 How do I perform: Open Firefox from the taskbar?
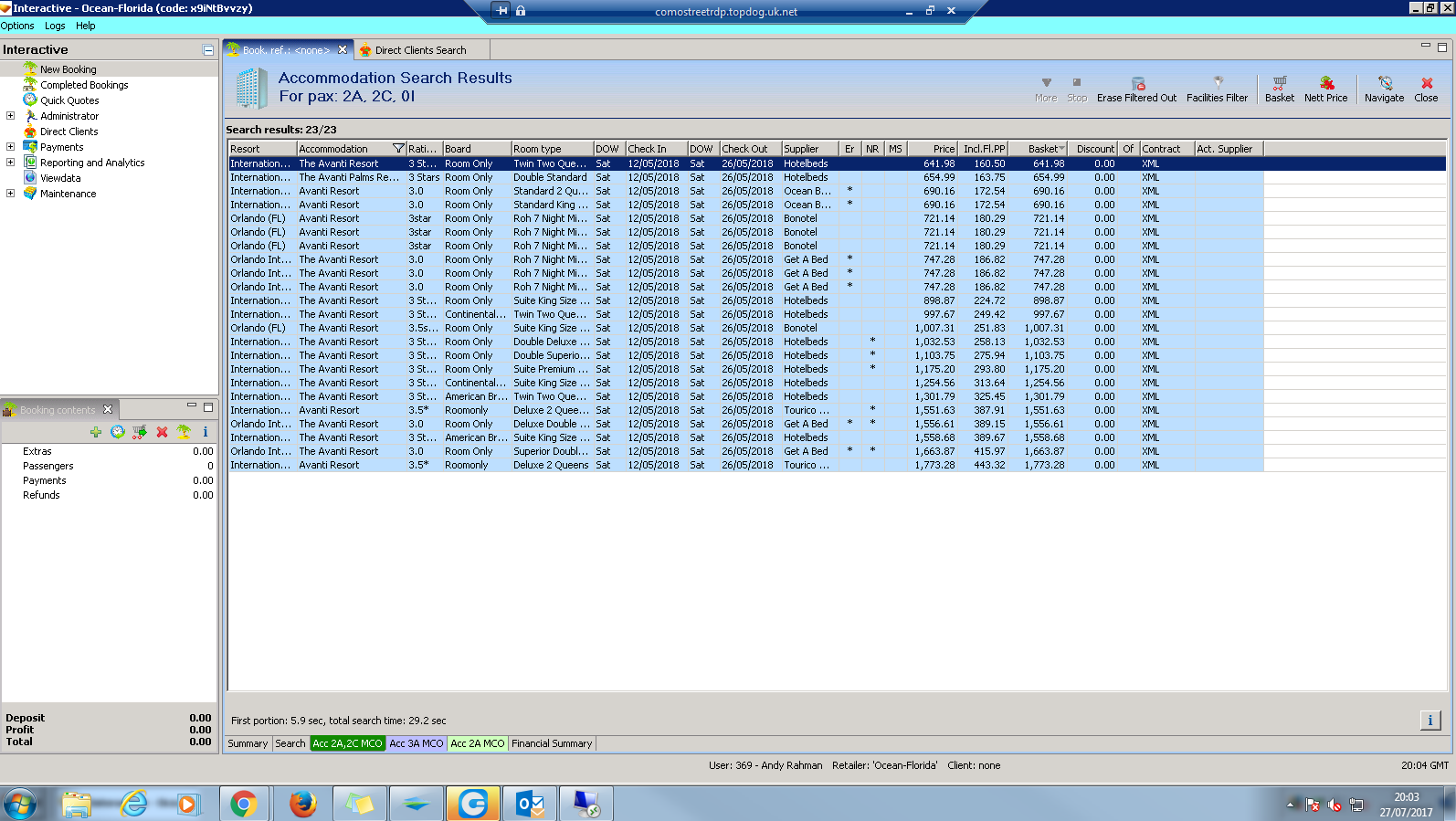click(x=303, y=804)
